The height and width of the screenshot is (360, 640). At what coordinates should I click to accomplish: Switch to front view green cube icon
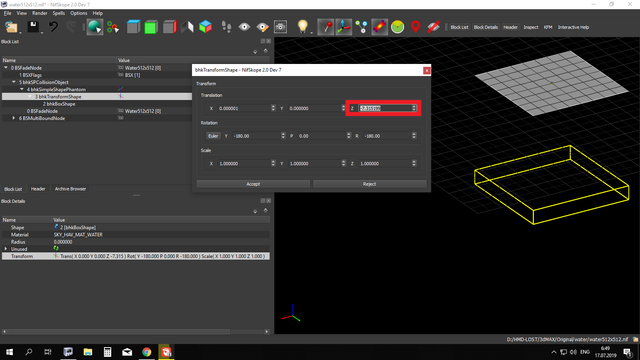click(151, 27)
